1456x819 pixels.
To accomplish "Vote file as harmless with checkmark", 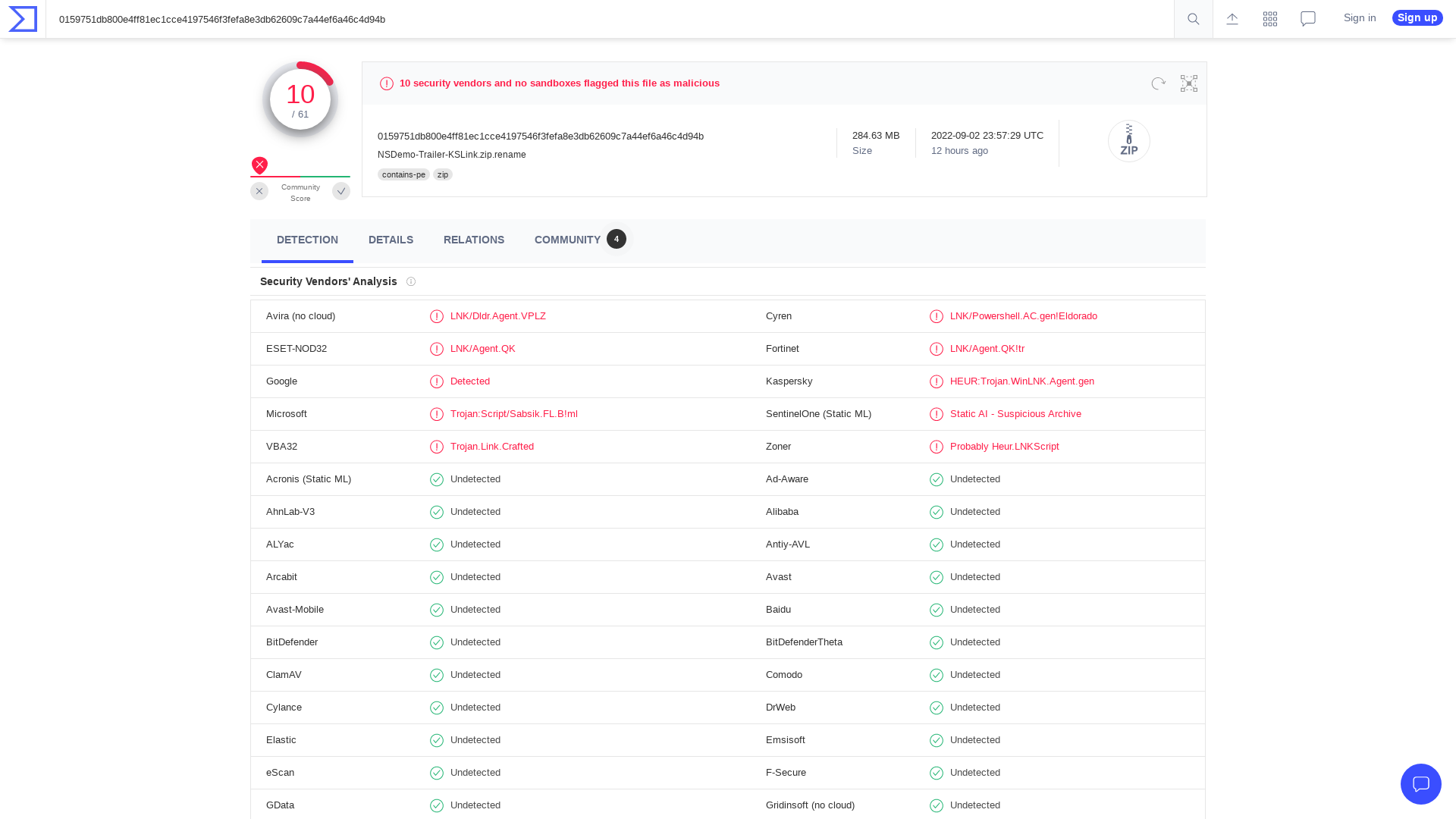I will click(x=341, y=191).
